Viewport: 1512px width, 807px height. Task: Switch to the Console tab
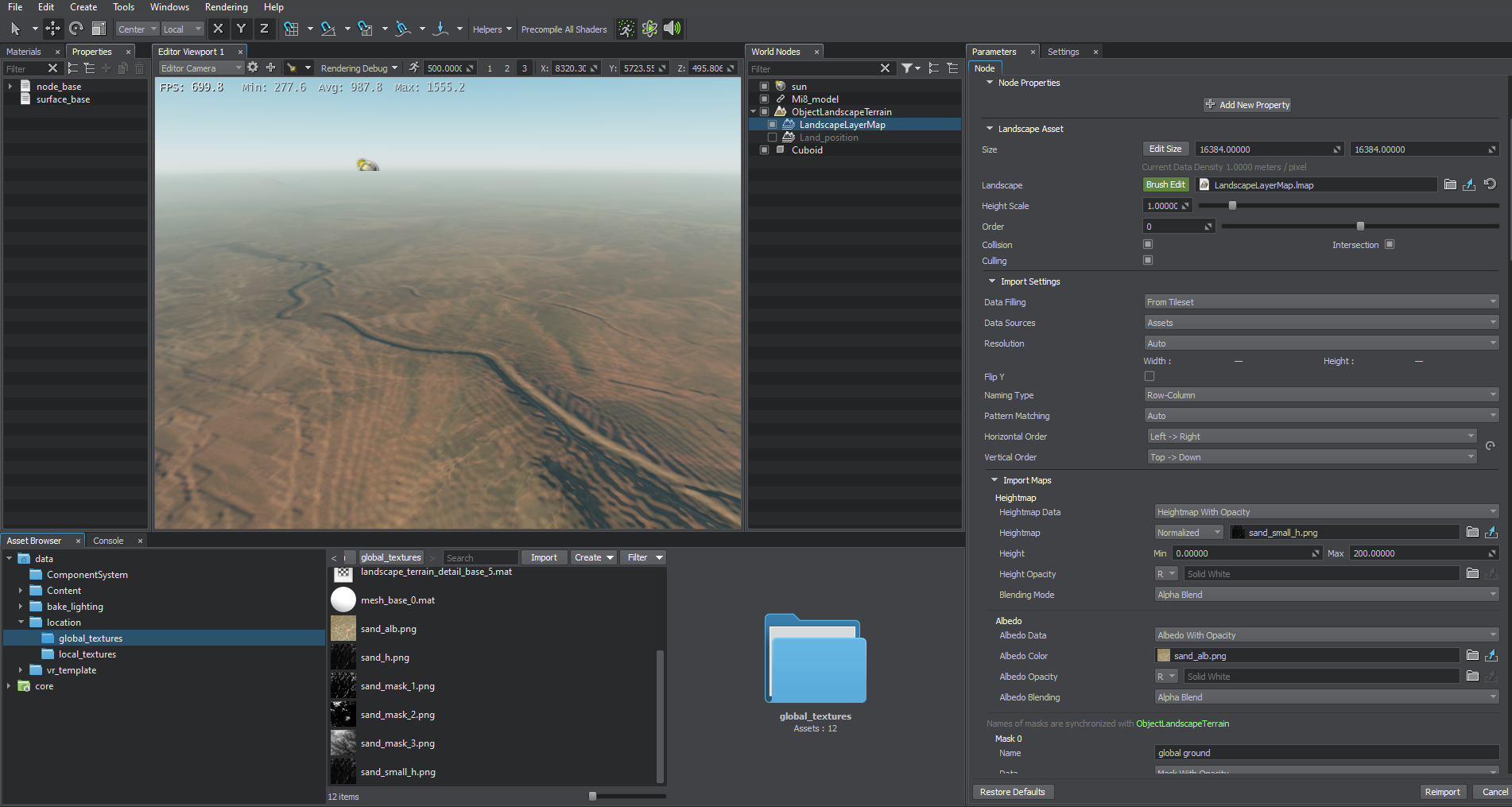pyautogui.click(x=108, y=541)
